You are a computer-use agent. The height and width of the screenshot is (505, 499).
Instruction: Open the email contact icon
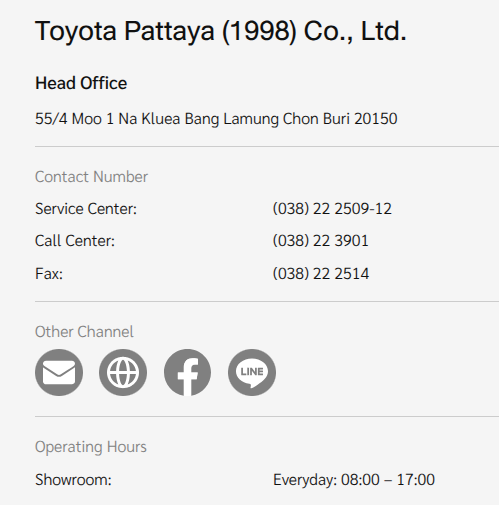(x=59, y=372)
